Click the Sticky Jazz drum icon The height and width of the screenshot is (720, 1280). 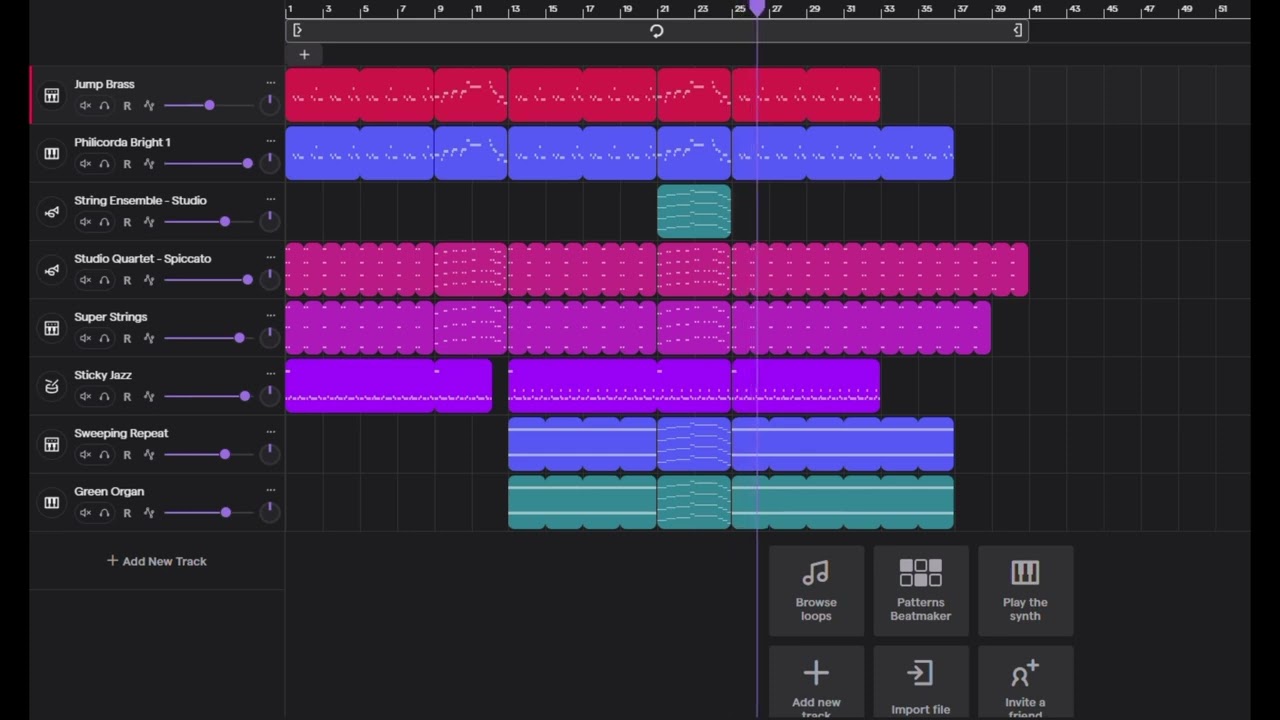click(x=51, y=386)
